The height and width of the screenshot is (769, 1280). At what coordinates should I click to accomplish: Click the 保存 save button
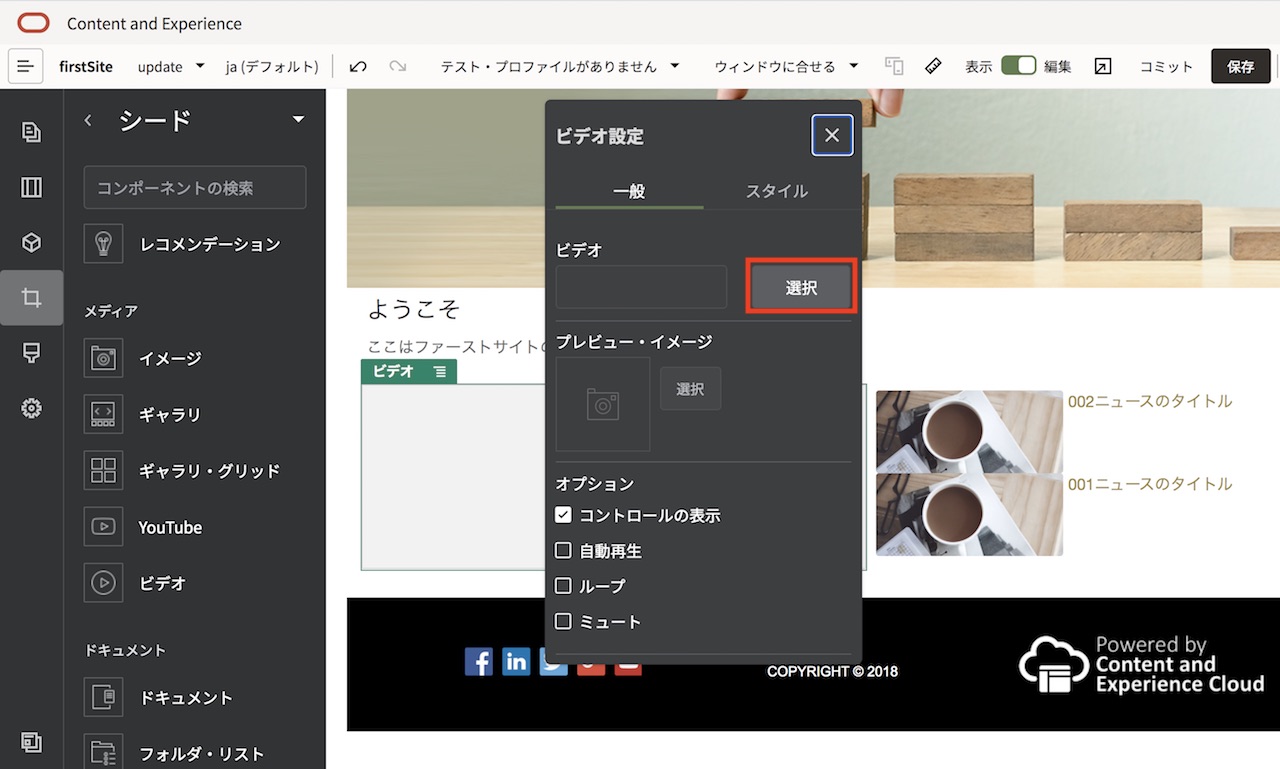coord(1240,66)
